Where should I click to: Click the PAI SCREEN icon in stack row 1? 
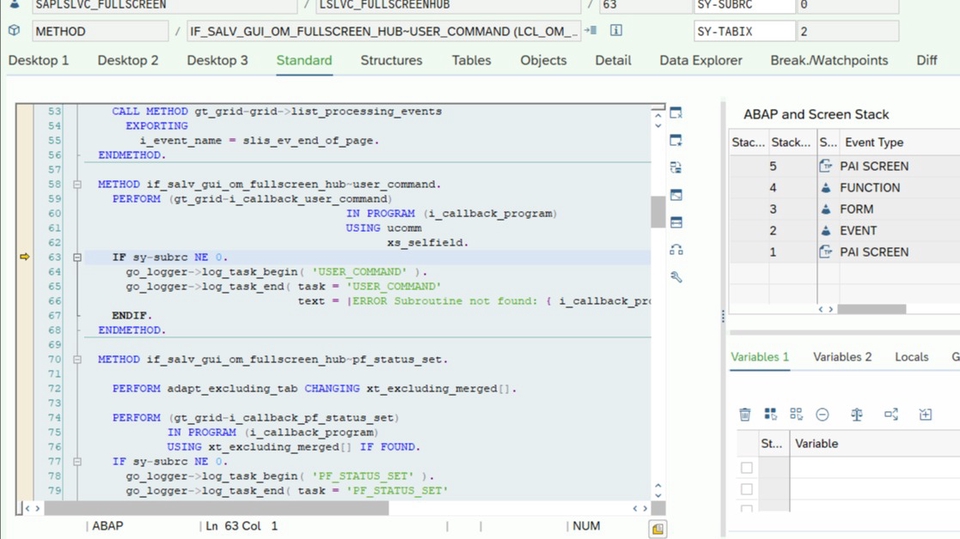[825, 252]
